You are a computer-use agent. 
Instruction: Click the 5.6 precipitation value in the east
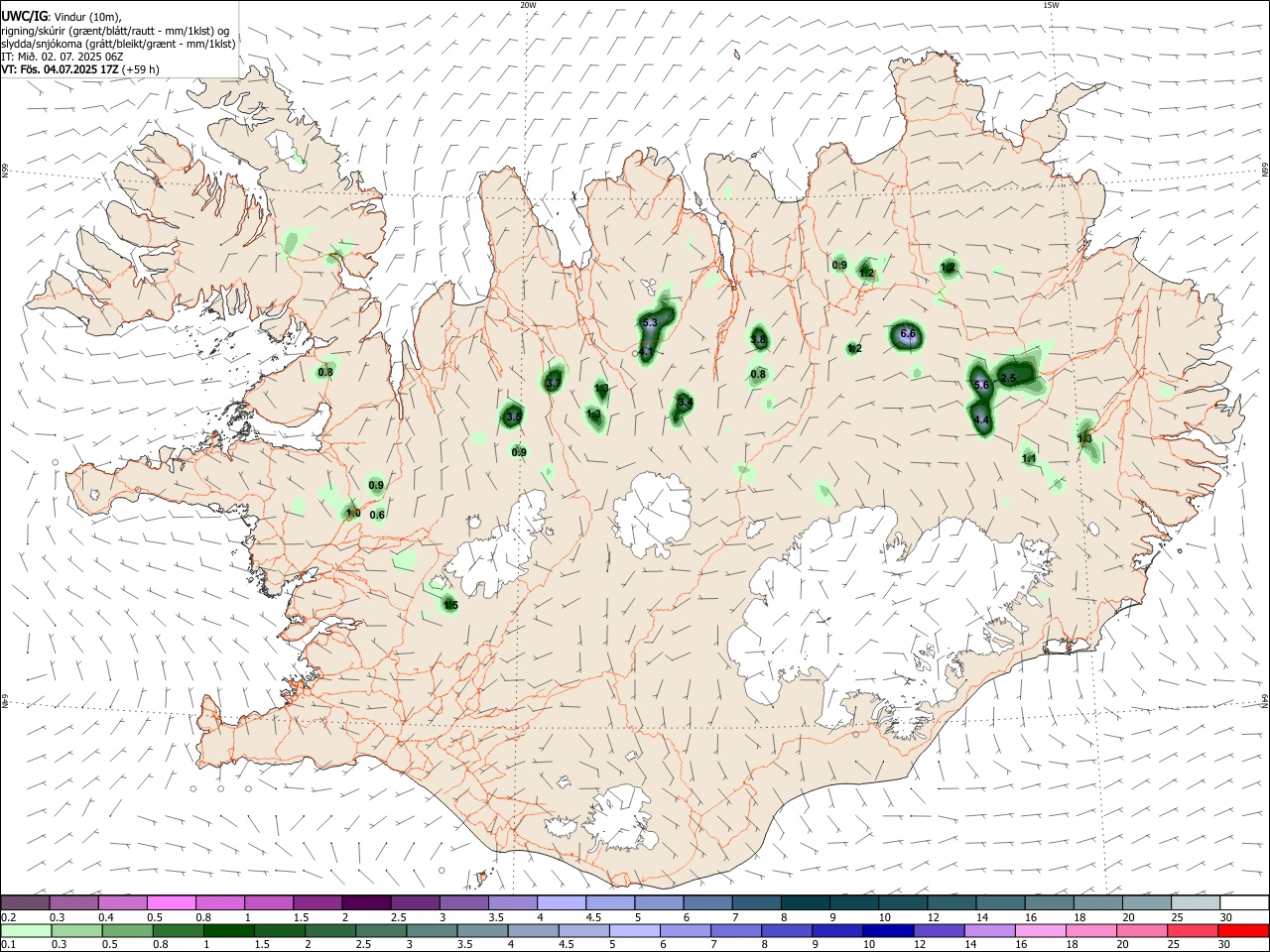981,385
